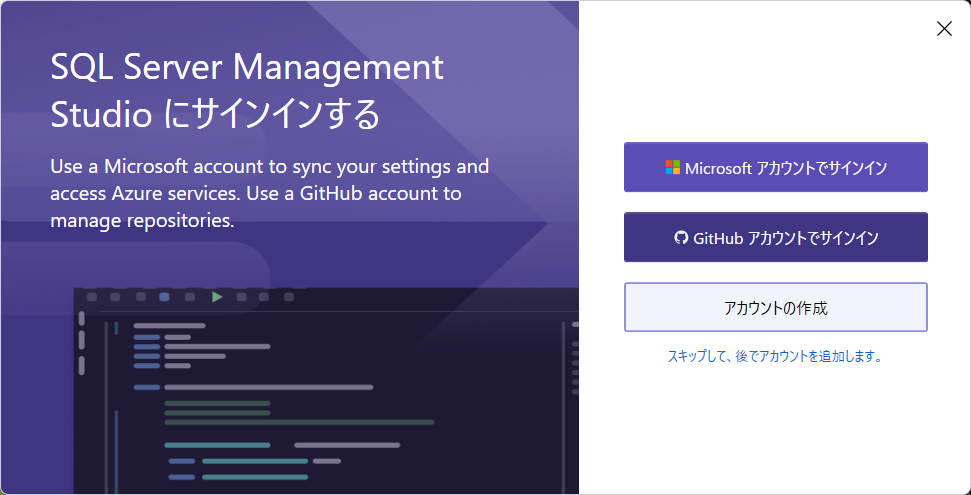
Task: Click the right-side panel in the illustration
Action: [x=574, y=400]
